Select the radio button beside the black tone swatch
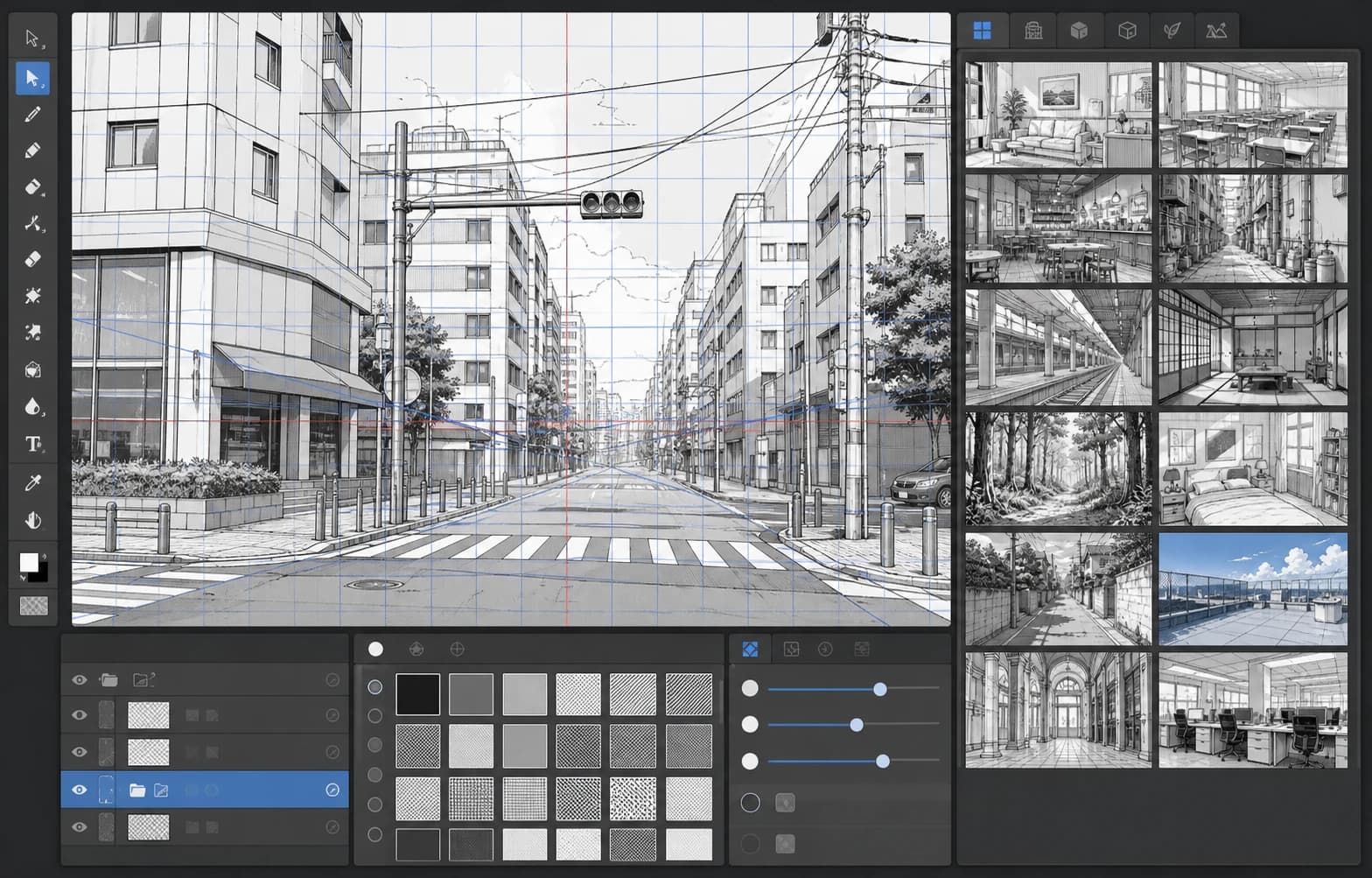The width and height of the screenshot is (1372, 878). [x=374, y=687]
